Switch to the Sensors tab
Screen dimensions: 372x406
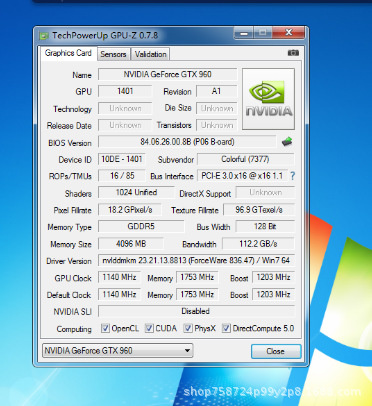pos(113,54)
